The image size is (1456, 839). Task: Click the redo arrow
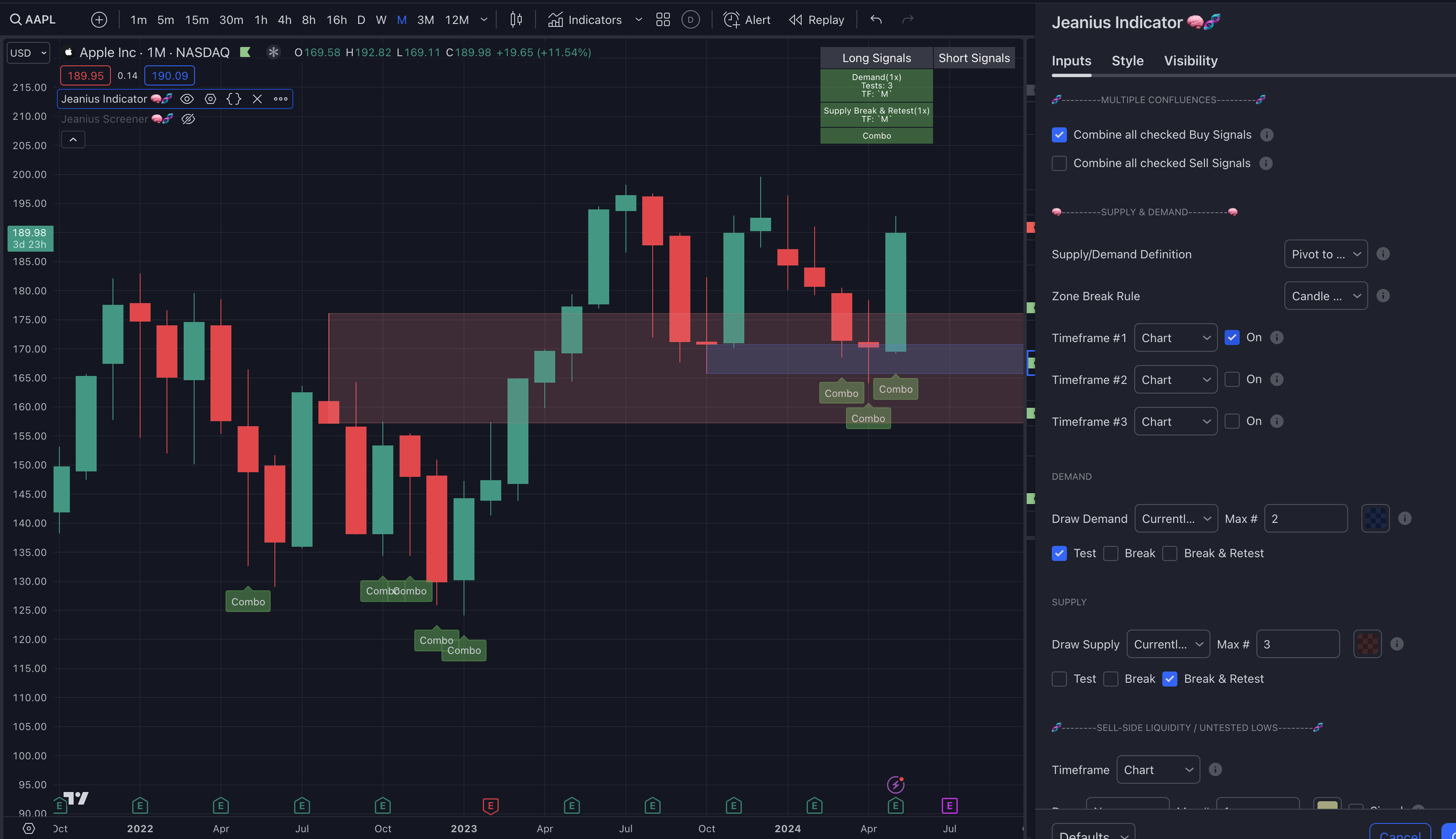[x=907, y=20]
